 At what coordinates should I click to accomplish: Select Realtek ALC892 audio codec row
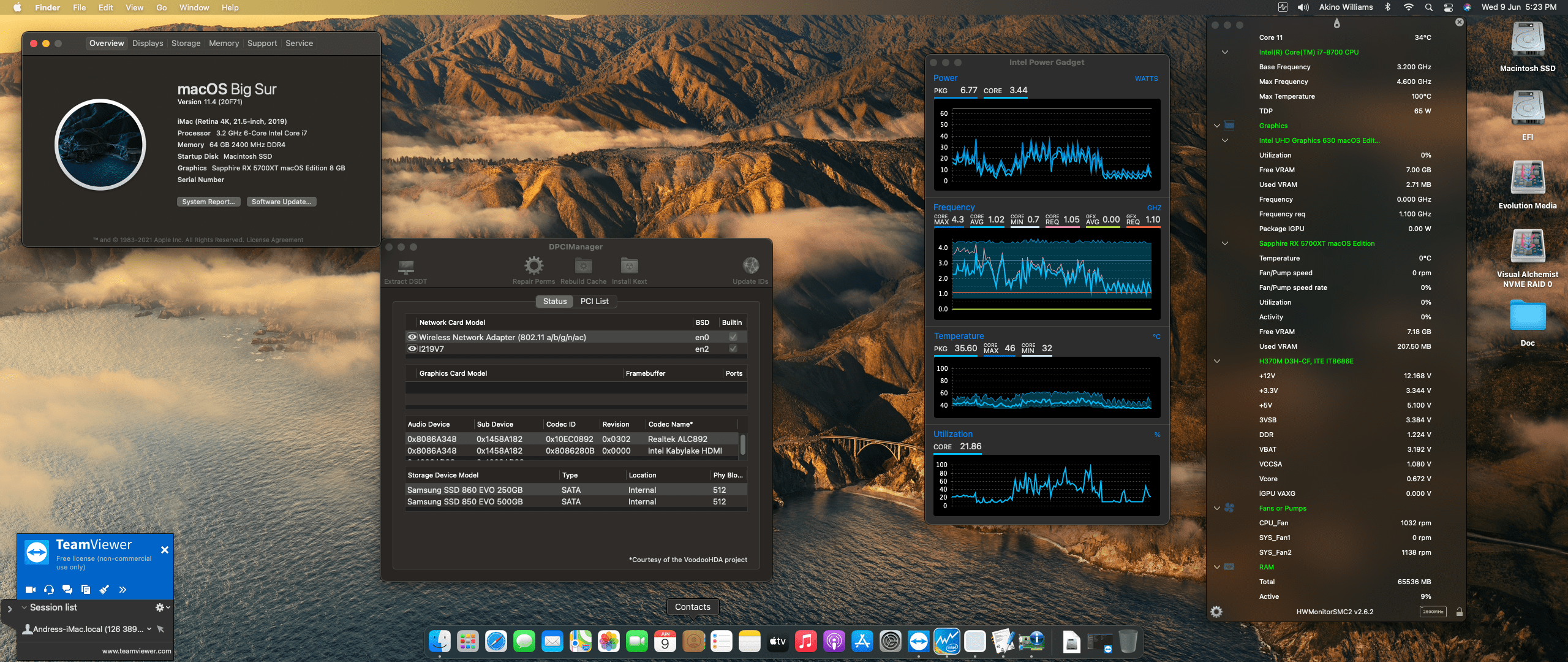573,439
